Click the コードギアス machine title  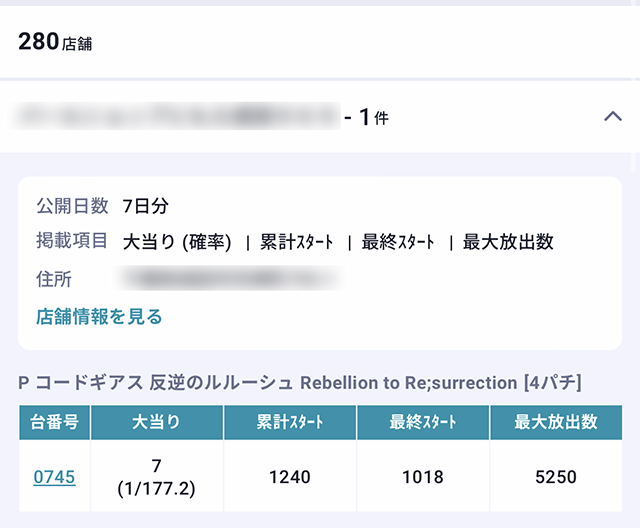[300, 383]
